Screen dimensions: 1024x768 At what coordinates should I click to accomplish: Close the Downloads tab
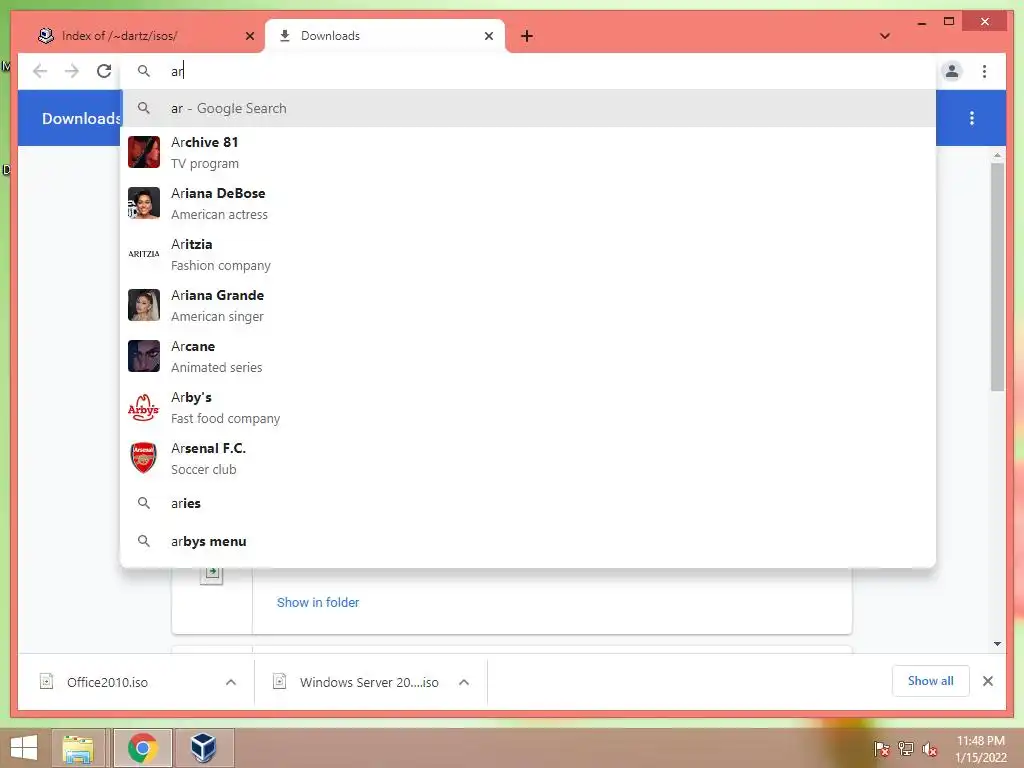point(488,36)
